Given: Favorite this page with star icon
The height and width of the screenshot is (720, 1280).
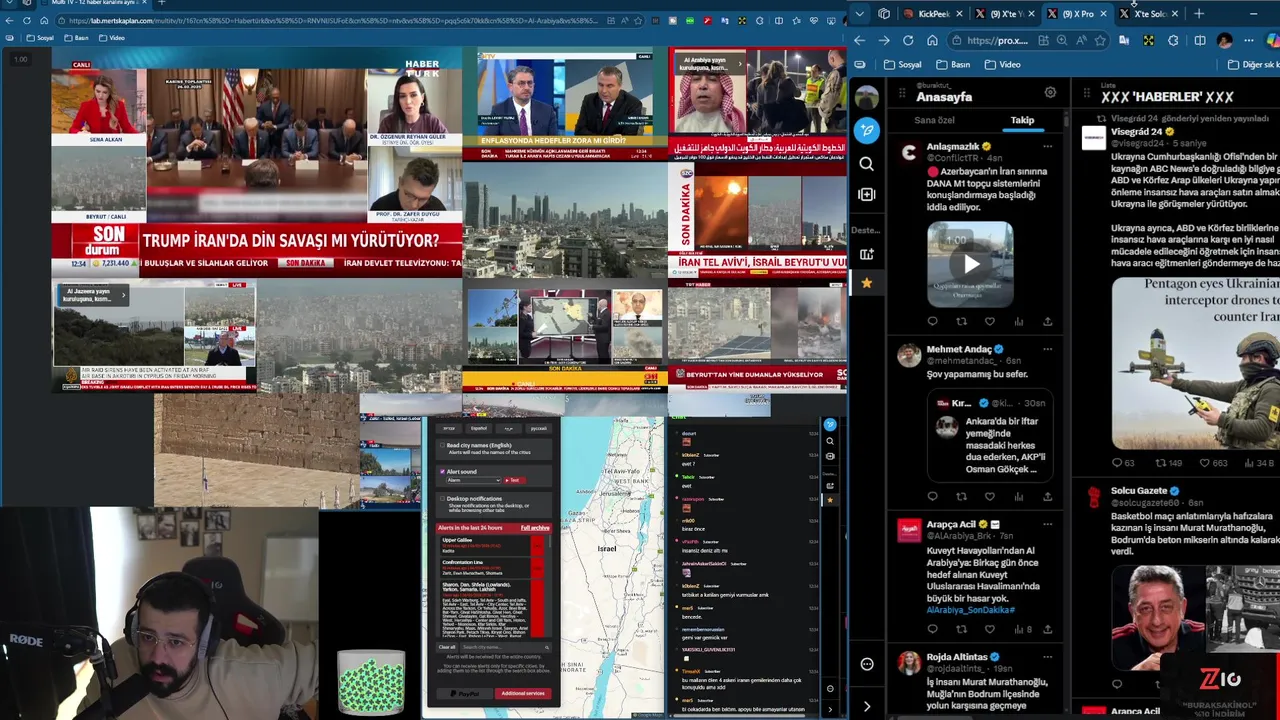Looking at the screenshot, I should [x=1100, y=40].
